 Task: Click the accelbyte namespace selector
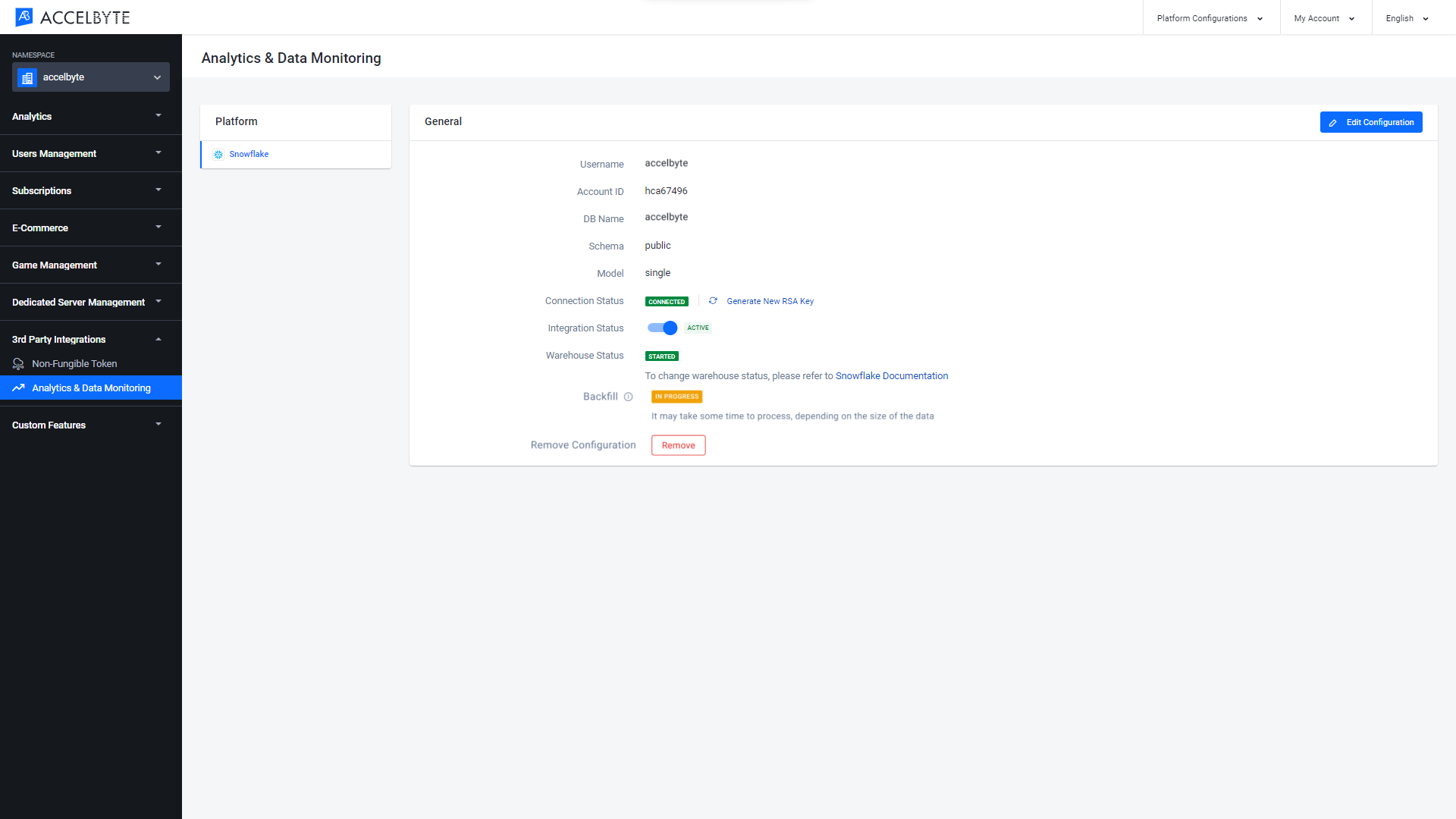tap(91, 77)
